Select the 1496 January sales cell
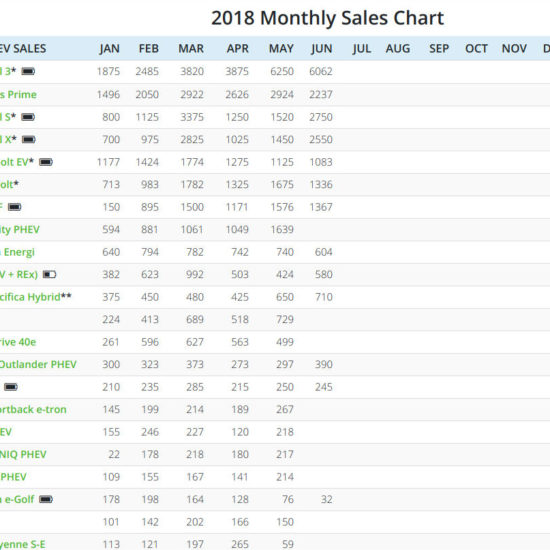 pos(108,95)
